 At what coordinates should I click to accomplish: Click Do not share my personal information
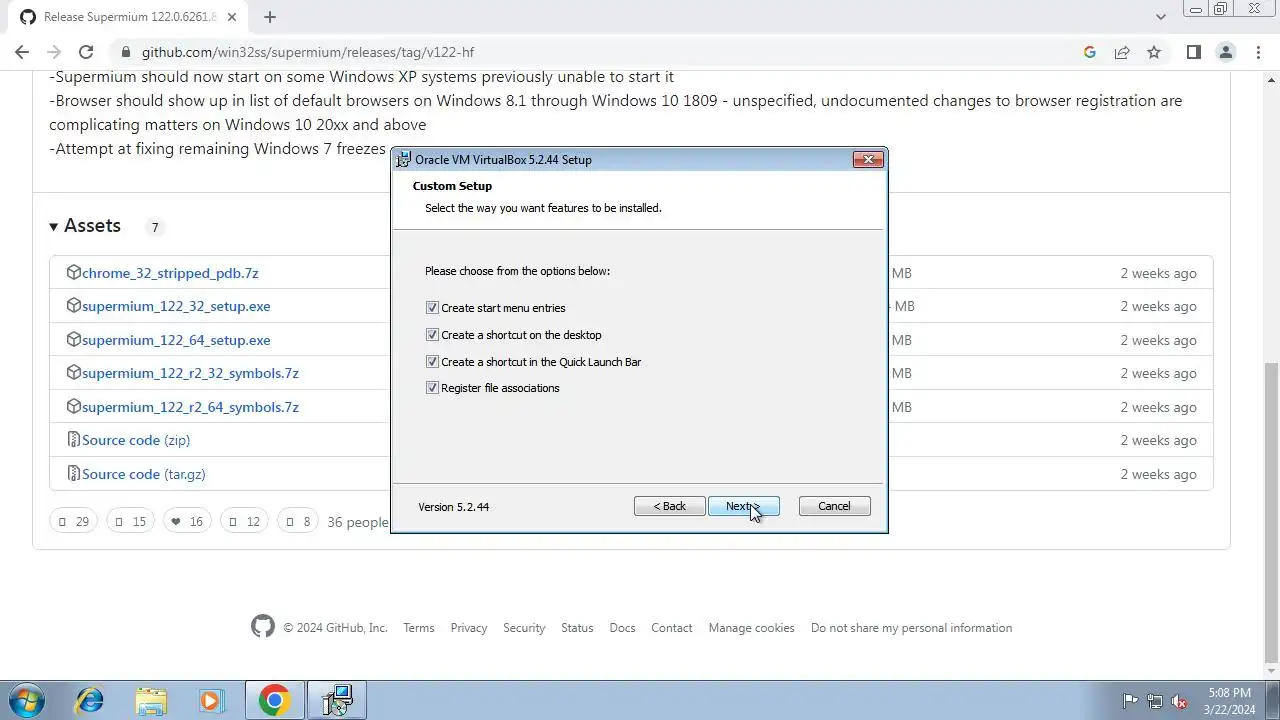click(911, 628)
